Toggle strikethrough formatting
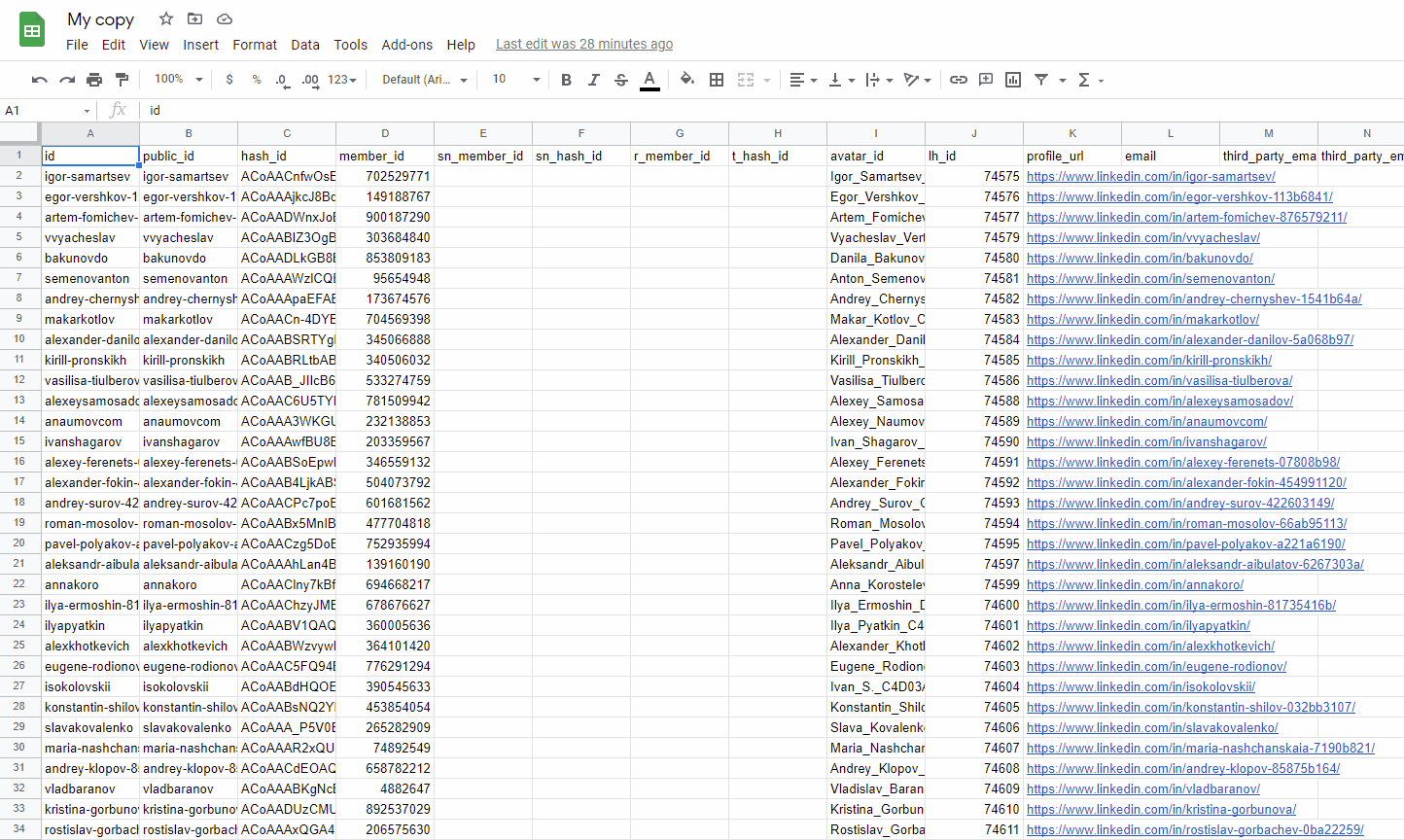Screen dimensions: 1404x840 [621, 80]
